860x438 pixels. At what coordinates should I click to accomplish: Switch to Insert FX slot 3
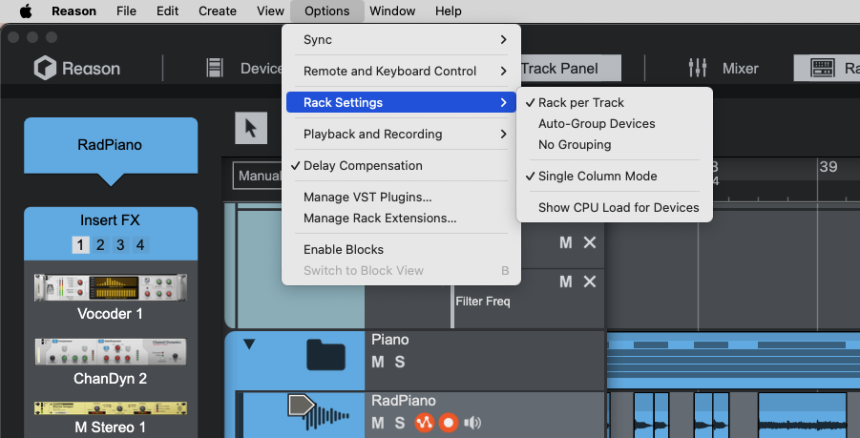coord(120,245)
